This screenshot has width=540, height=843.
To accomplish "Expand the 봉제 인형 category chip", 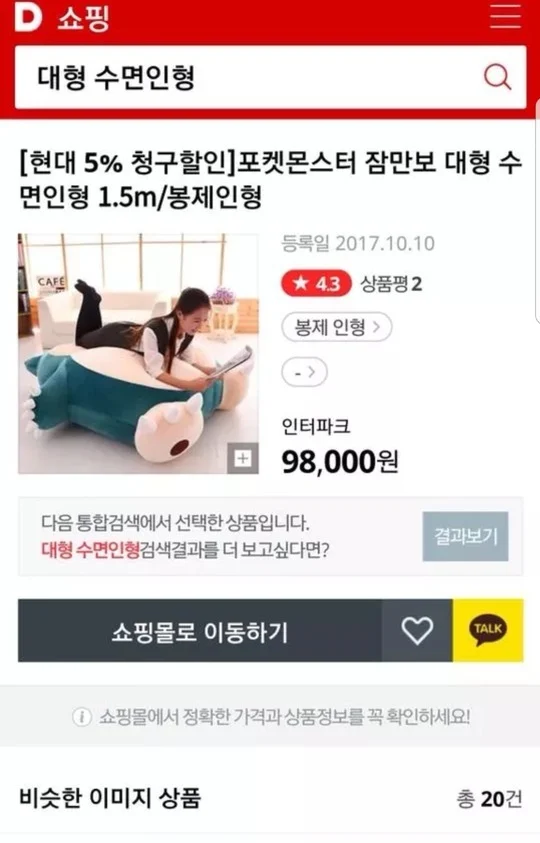I will (x=337, y=327).
